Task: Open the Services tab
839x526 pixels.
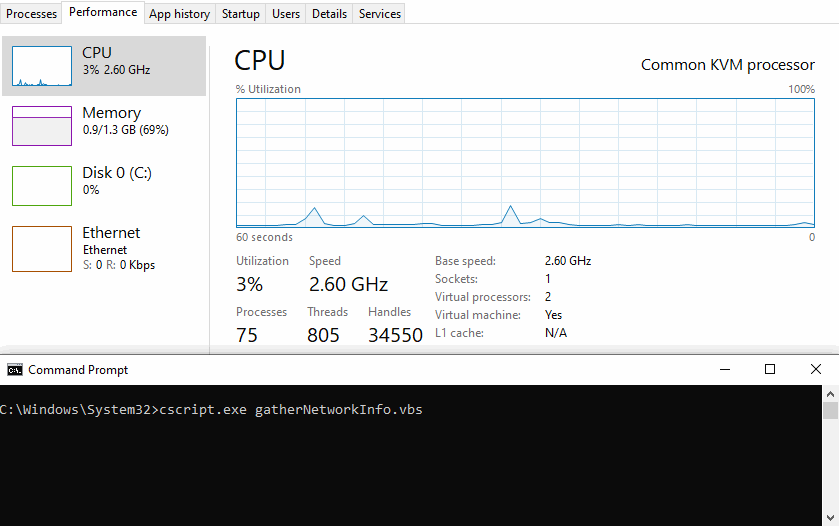Action: pyautogui.click(x=380, y=14)
